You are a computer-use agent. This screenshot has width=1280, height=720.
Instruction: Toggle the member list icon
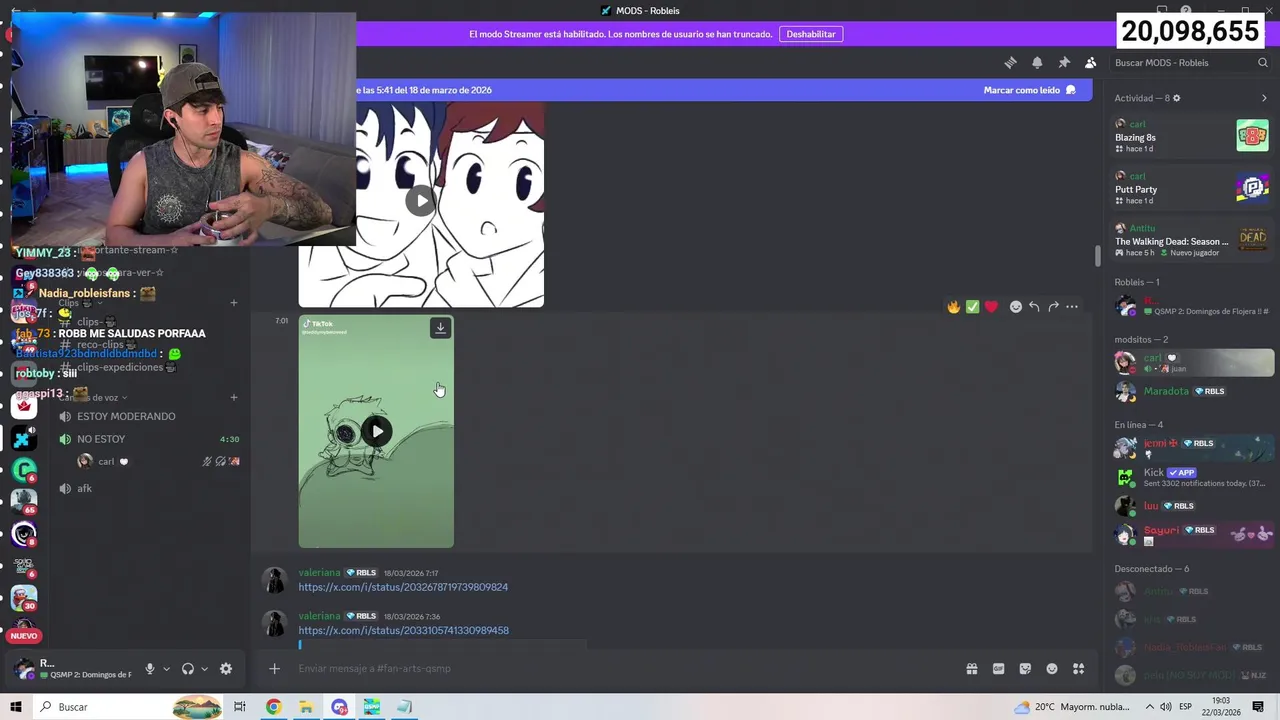(1090, 62)
